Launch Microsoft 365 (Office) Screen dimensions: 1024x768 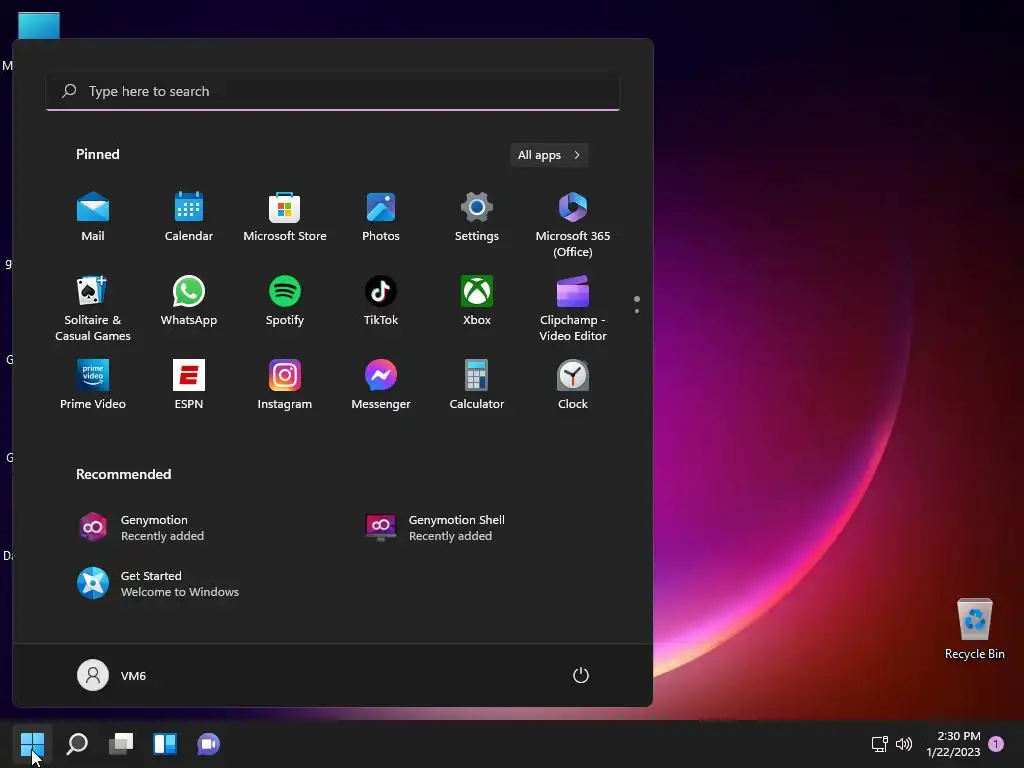click(573, 225)
